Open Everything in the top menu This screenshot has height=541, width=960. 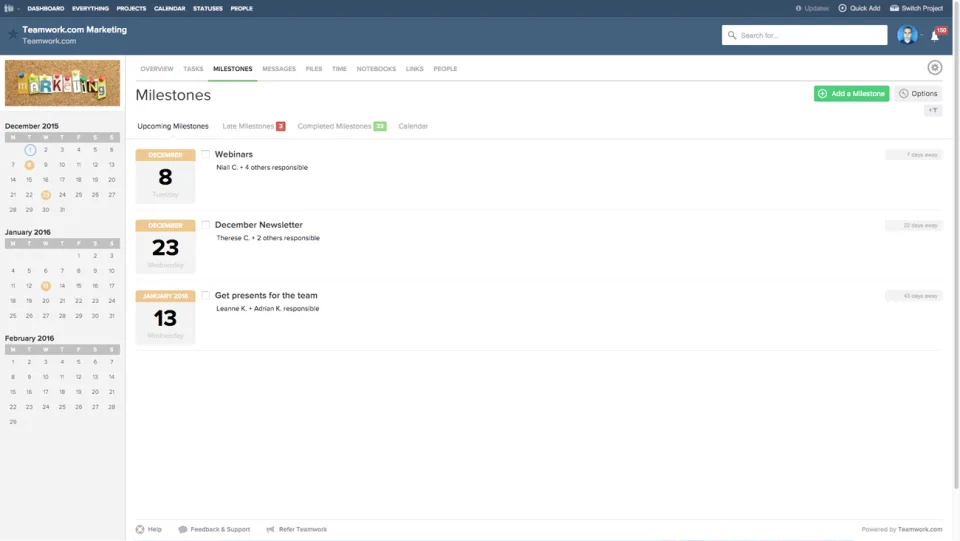[90, 9]
